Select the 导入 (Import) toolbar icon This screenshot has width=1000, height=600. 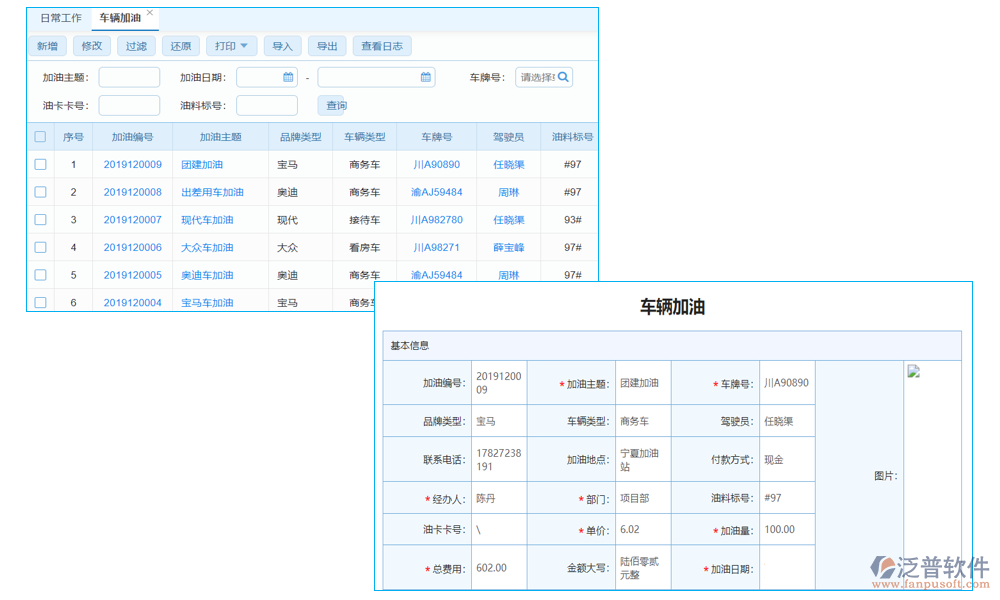click(x=280, y=45)
